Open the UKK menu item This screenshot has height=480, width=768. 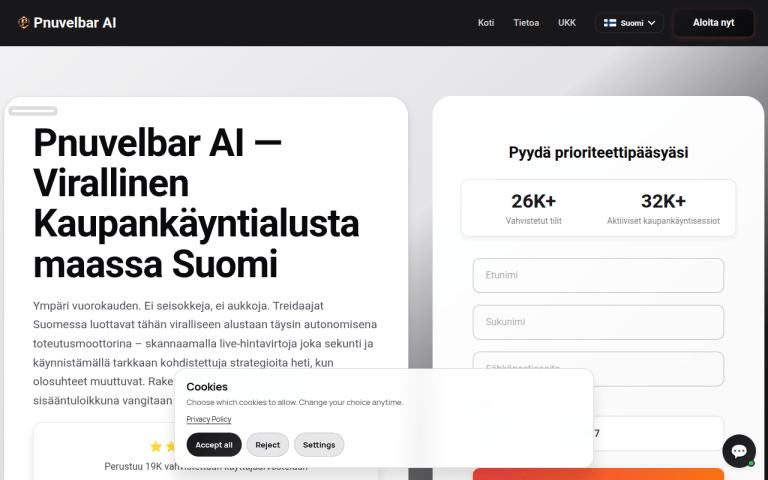click(567, 23)
